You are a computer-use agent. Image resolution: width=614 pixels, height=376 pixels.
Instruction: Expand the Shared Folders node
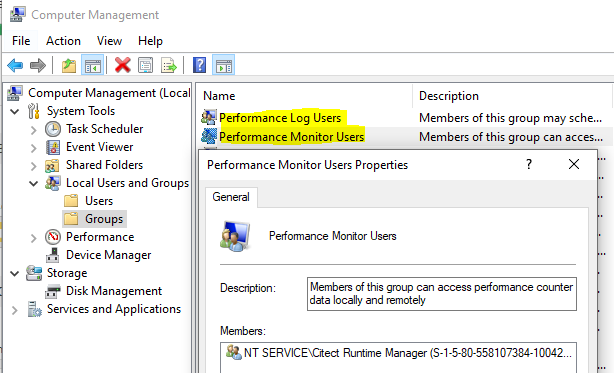coord(34,166)
